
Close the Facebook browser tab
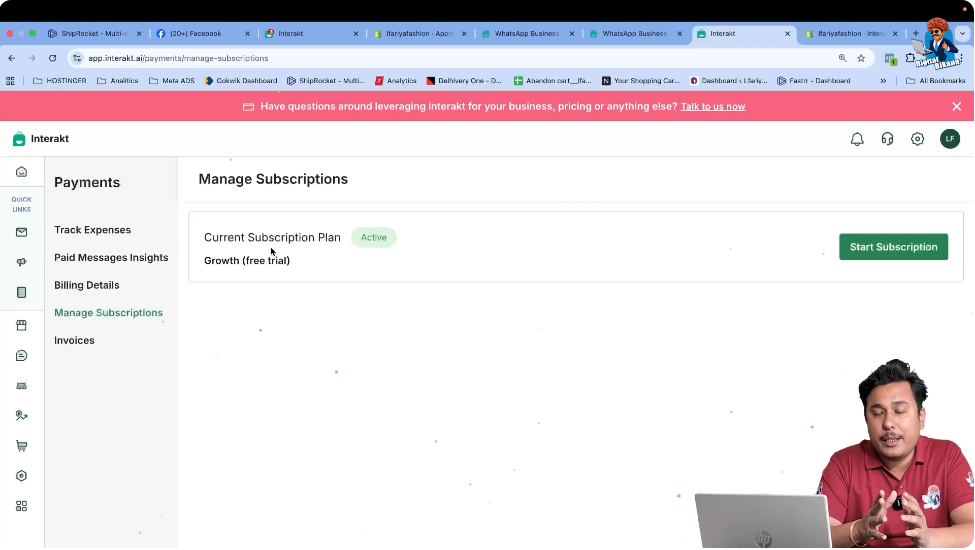pyautogui.click(x=247, y=34)
